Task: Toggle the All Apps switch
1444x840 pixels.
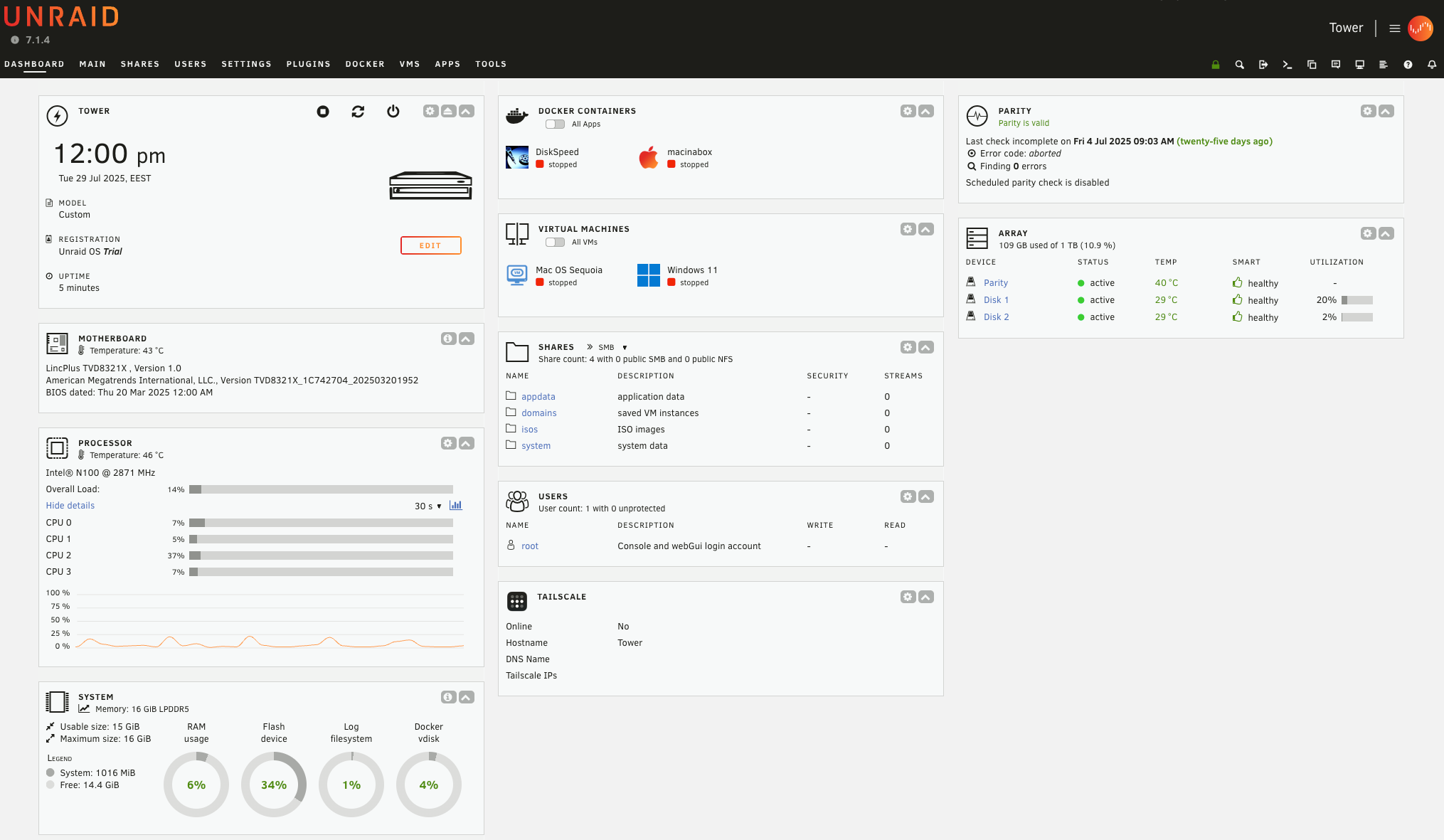Action: click(x=555, y=124)
